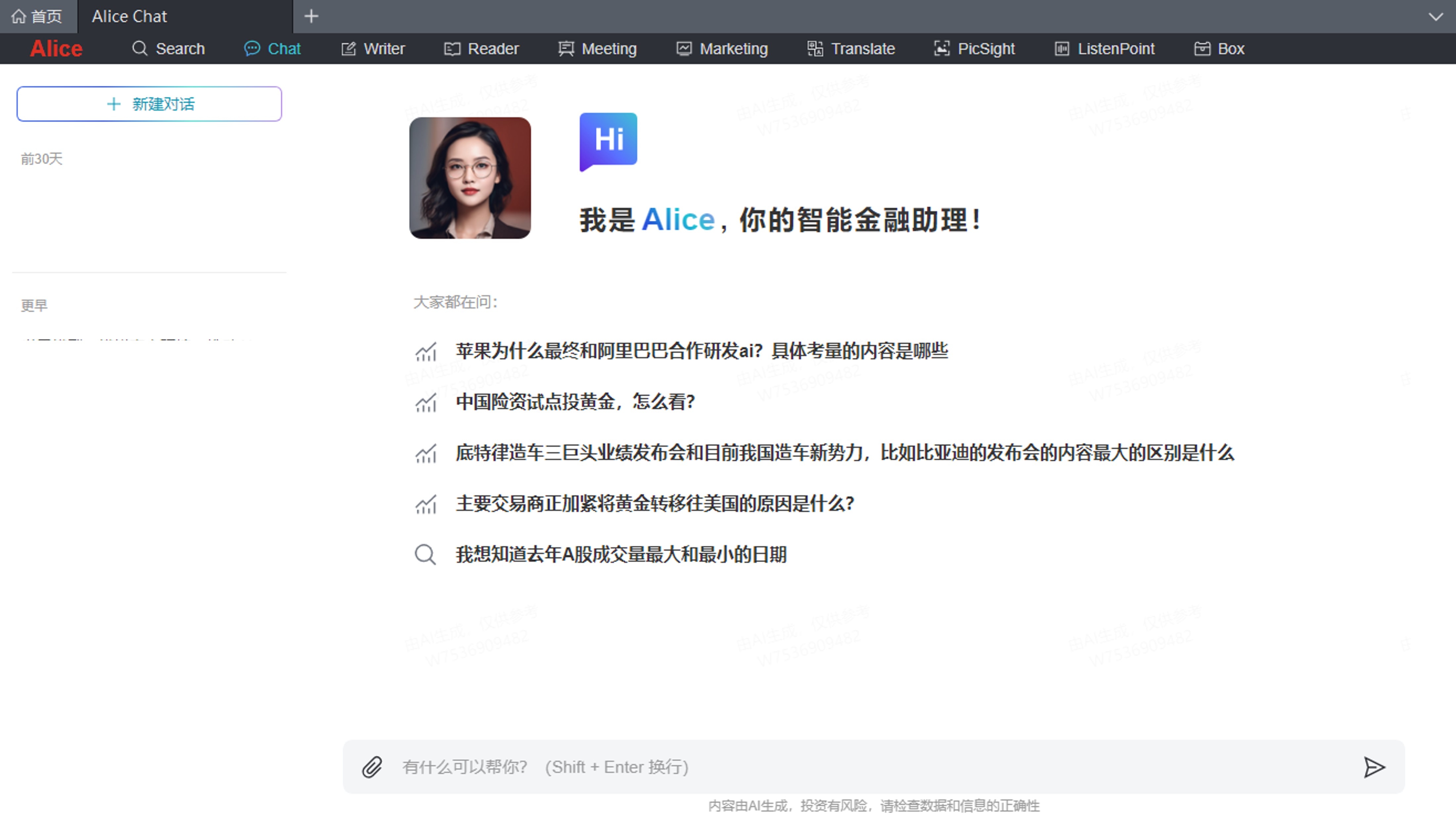This screenshot has height=816, width=1456.
Task: Click the 新建对话 button to start a conversation
Action: [149, 104]
